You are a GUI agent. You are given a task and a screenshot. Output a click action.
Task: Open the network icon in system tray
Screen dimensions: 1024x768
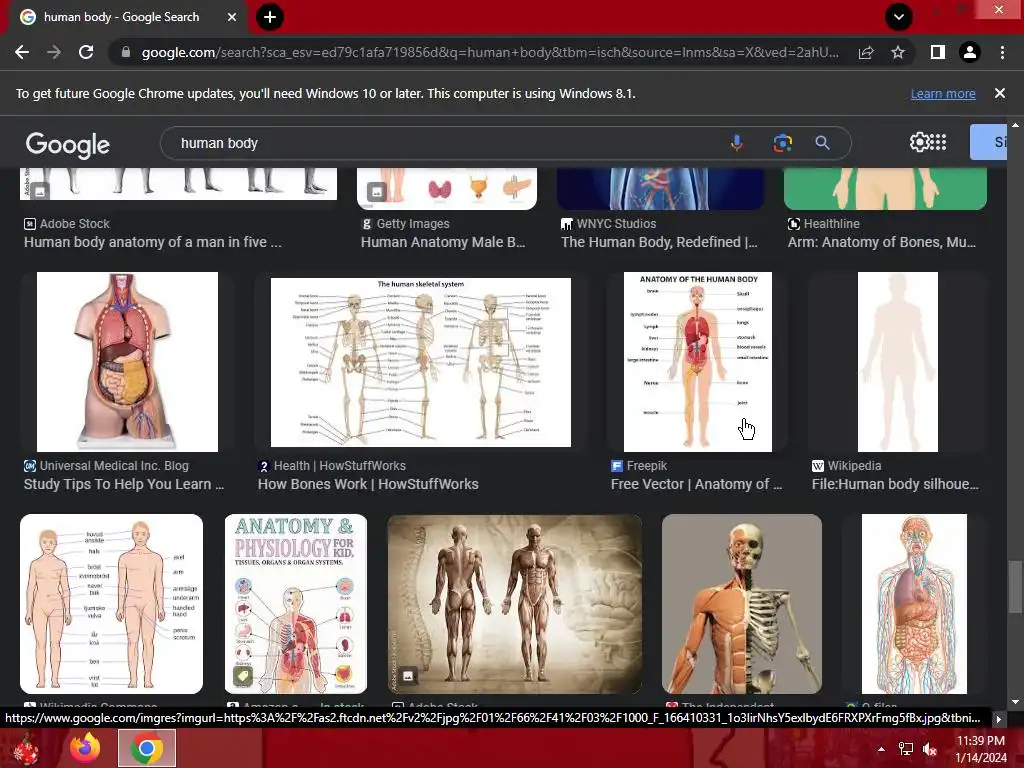906,749
